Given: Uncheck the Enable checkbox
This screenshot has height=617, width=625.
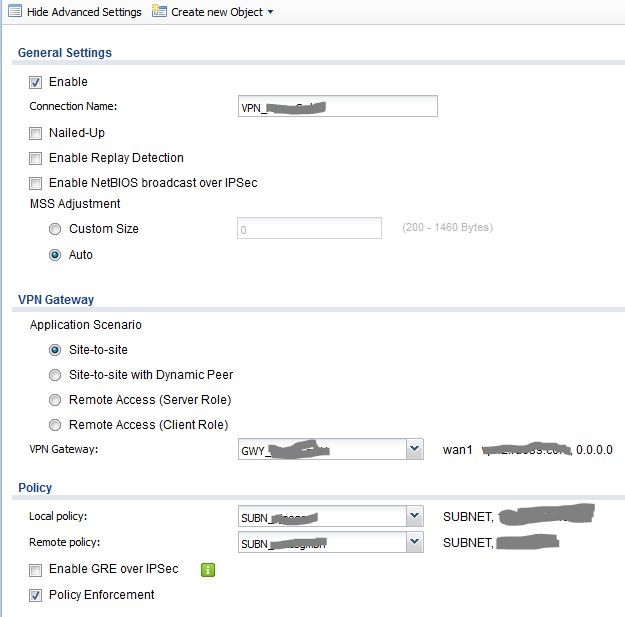Looking at the screenshot, I should [36, 82].
